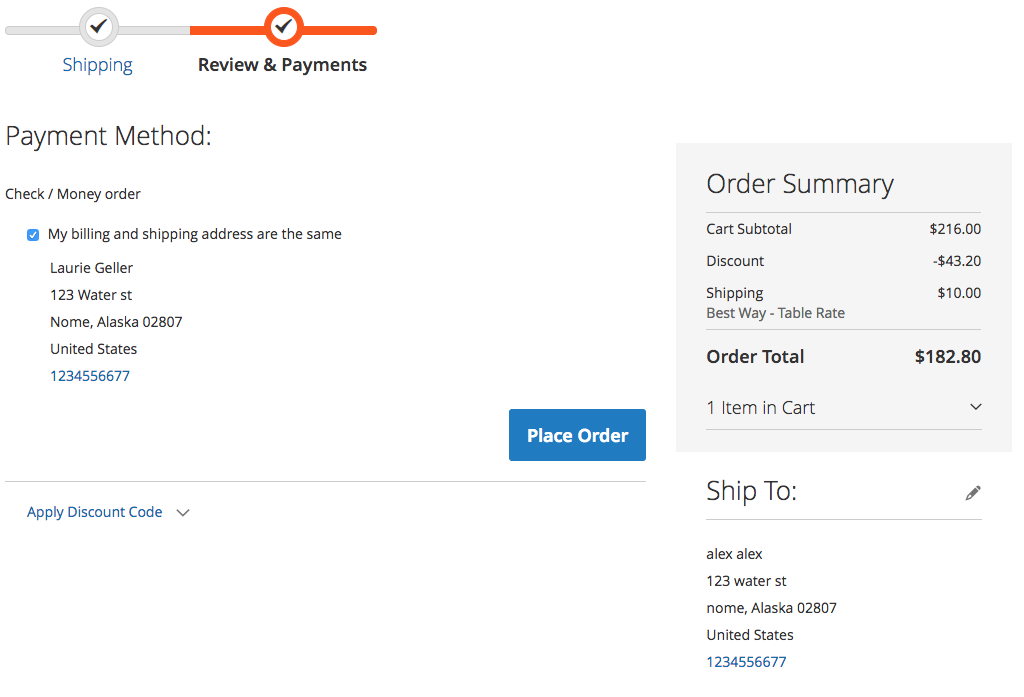The height and width of the screenshot is (697, 1024).
Task: Click the Best Way - Table Rate text
Action: 776,313
